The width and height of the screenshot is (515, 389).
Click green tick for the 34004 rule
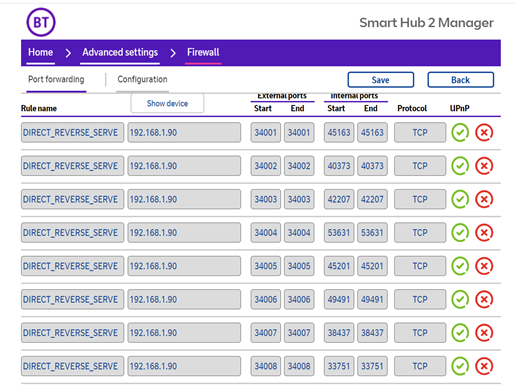click(460, 232)
